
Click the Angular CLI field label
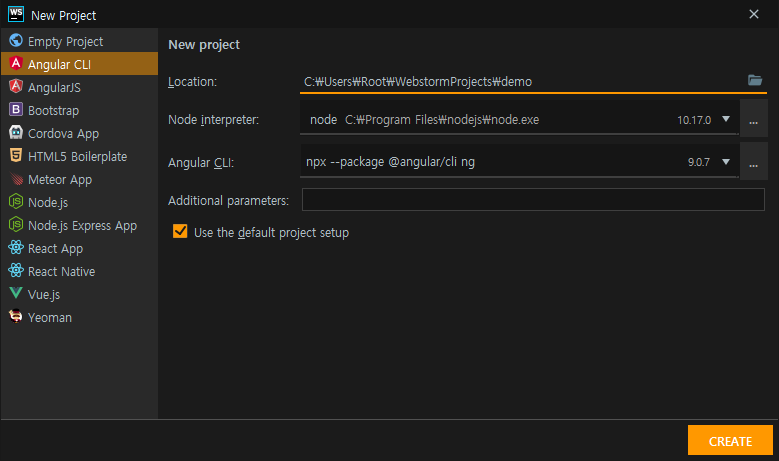click(x=201, y=162)
